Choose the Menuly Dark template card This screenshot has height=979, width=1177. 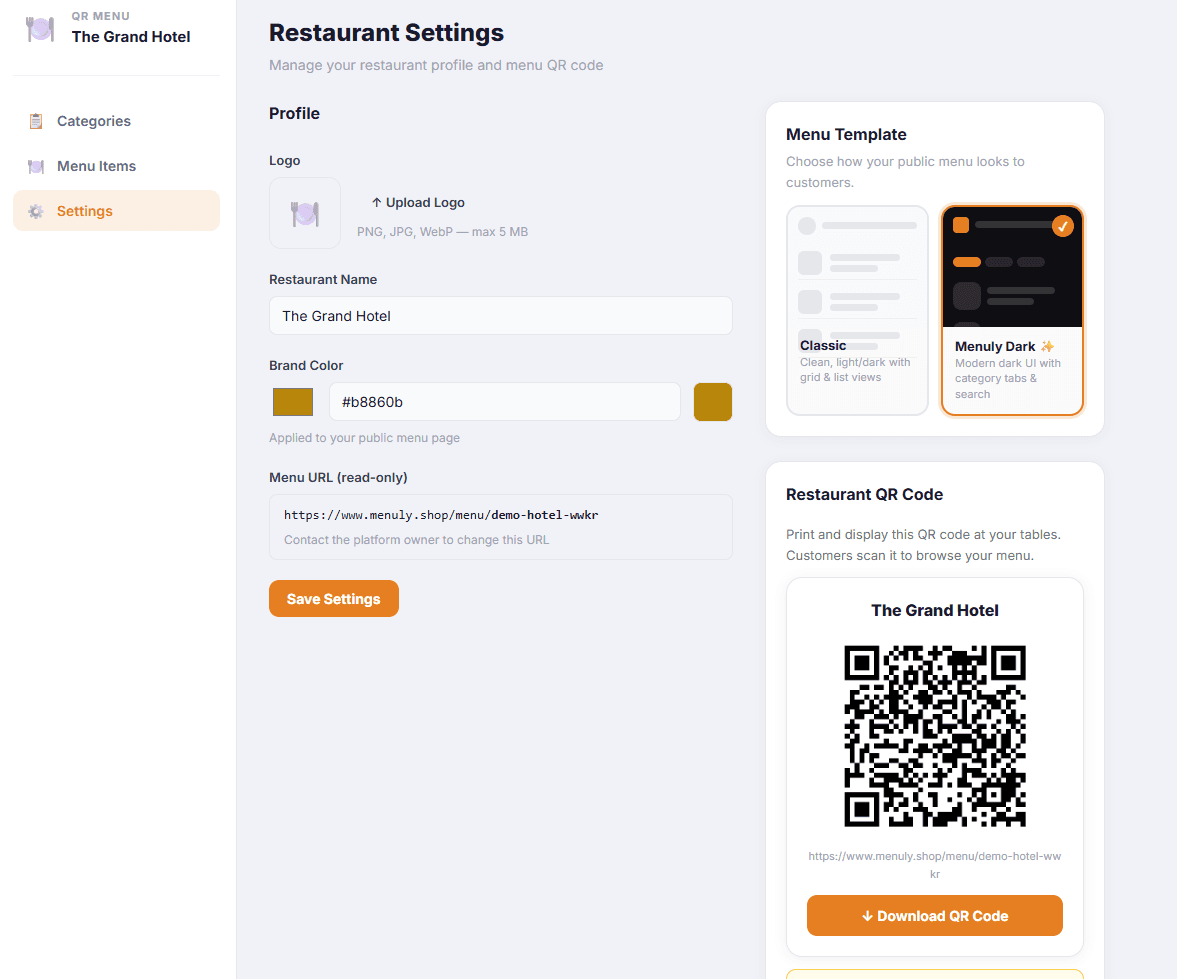(x=1012, y=310)
